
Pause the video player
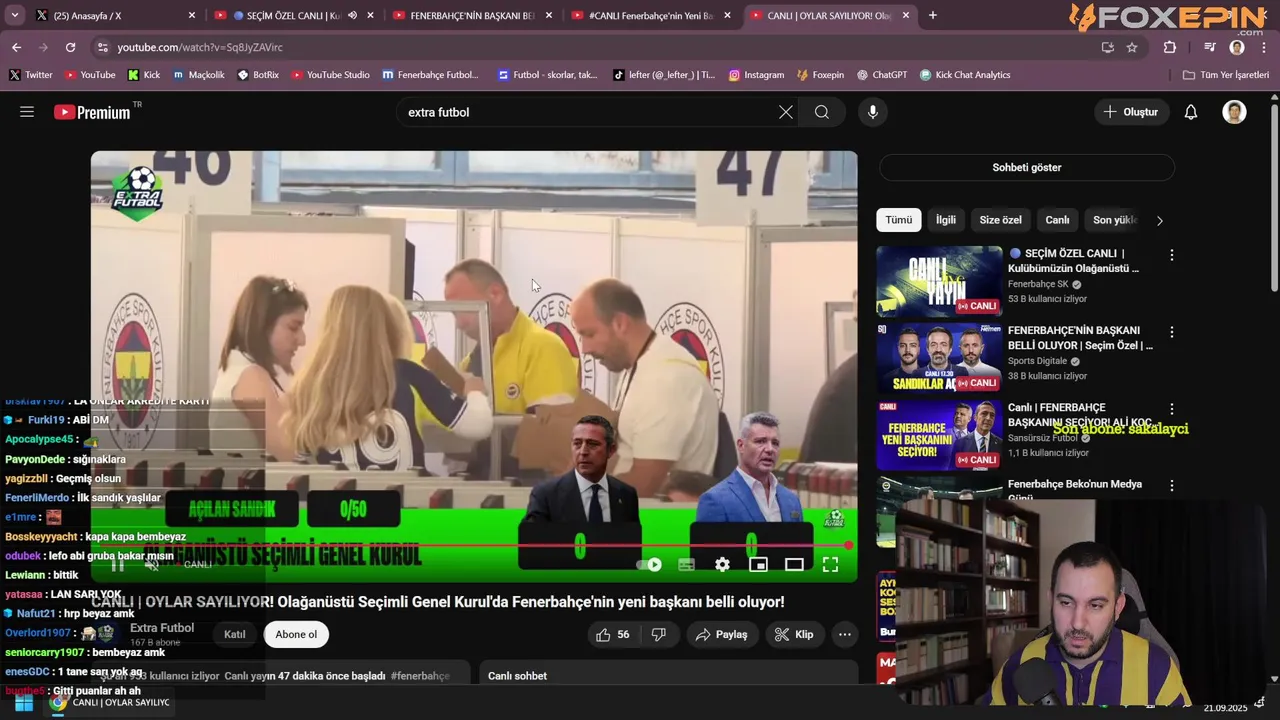(x=117, y=565)
